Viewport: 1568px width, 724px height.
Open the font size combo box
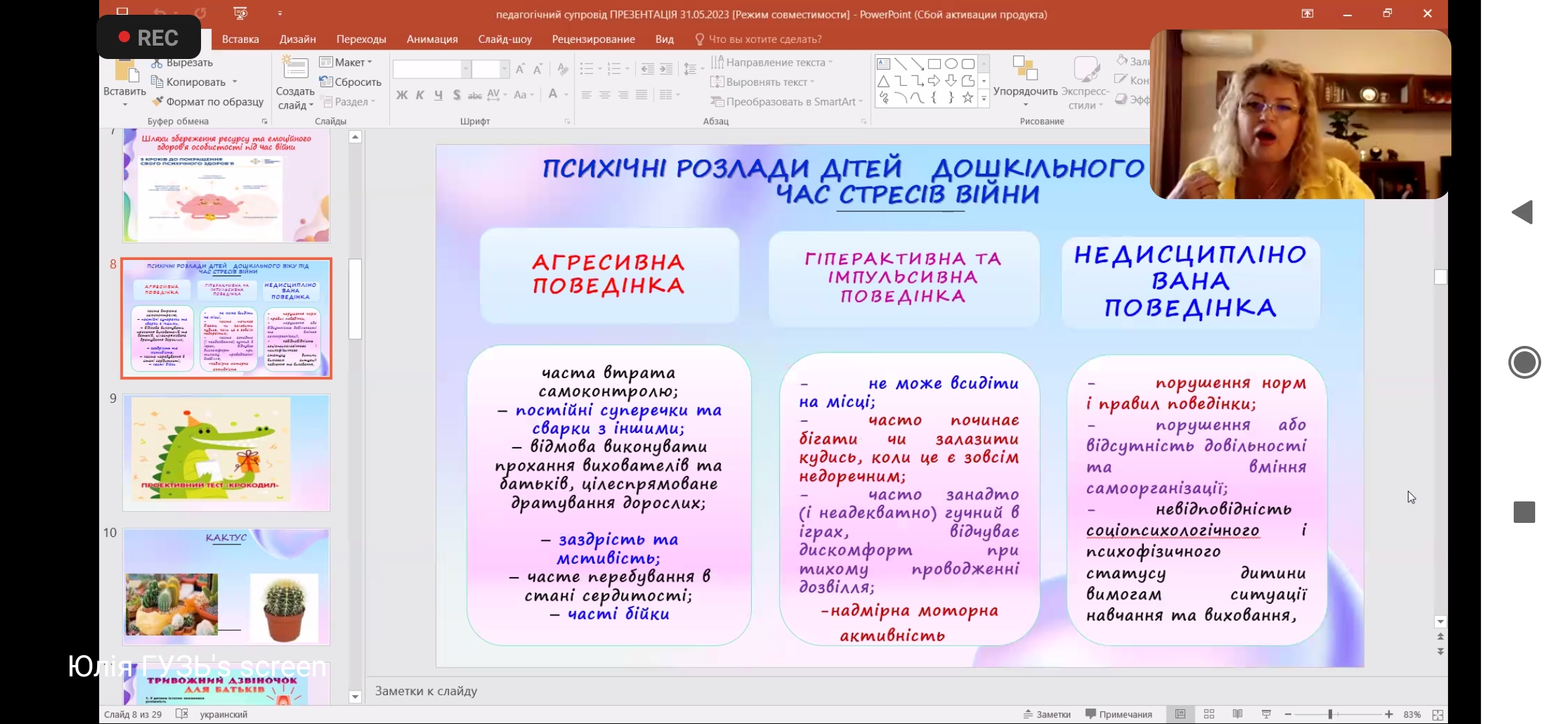tap(490, 69)
